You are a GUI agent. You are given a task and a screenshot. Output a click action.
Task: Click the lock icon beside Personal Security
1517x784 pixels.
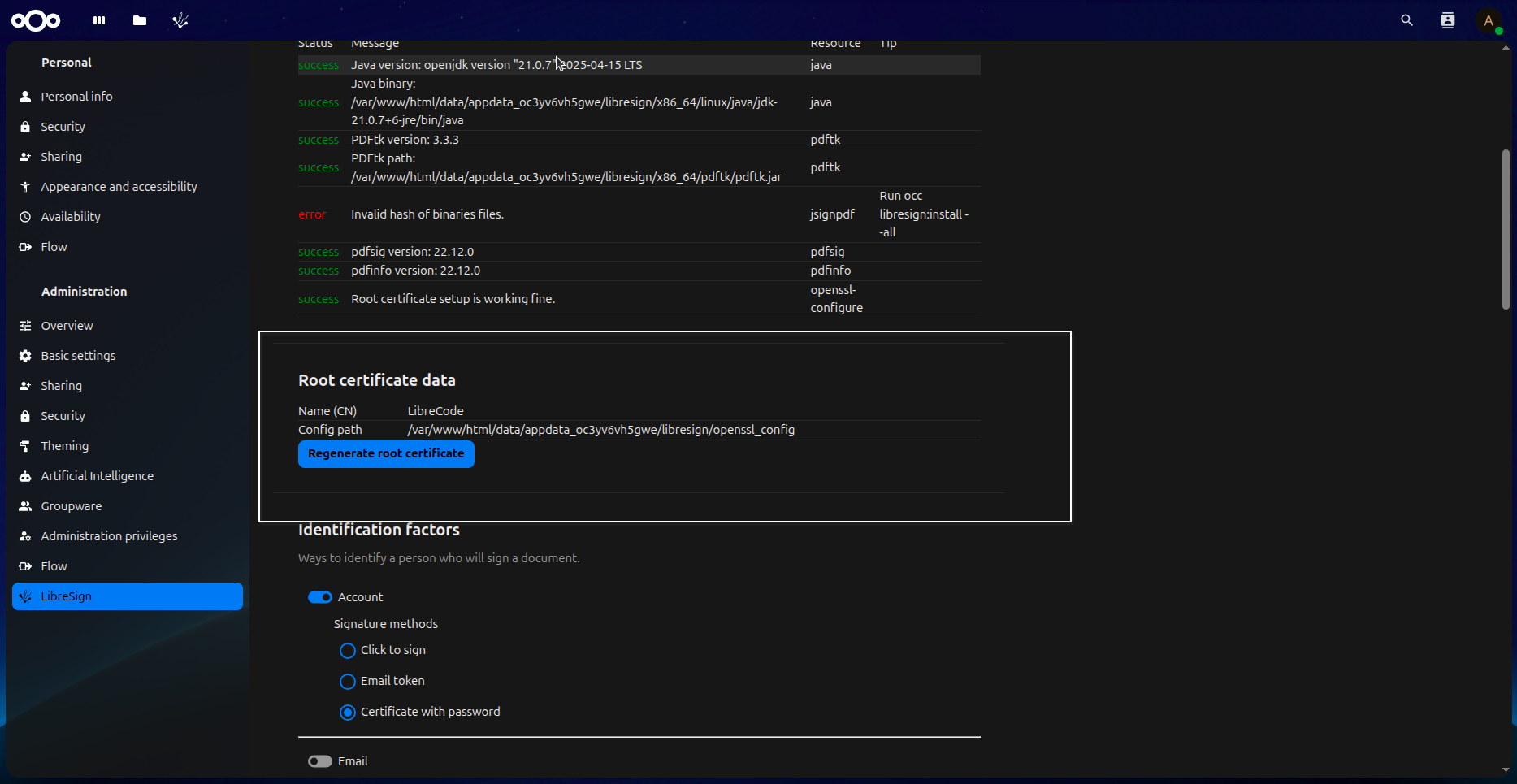25,127
